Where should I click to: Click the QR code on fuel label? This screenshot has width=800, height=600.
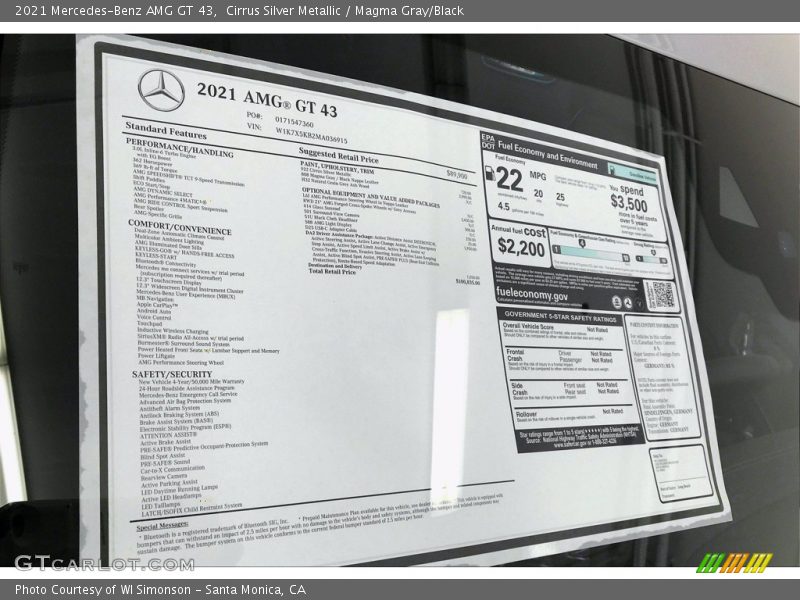pos(663,294)
